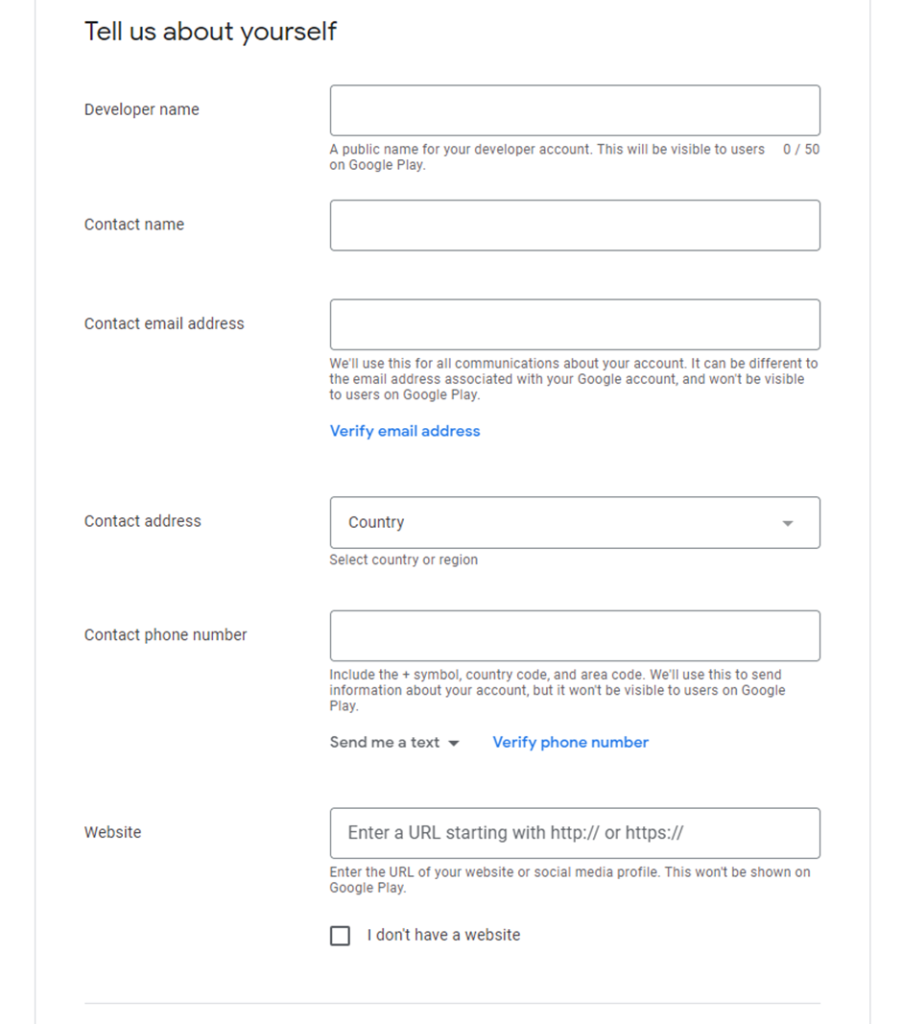
Task: Focus the Contact name text box
Action: coord(574,225)
